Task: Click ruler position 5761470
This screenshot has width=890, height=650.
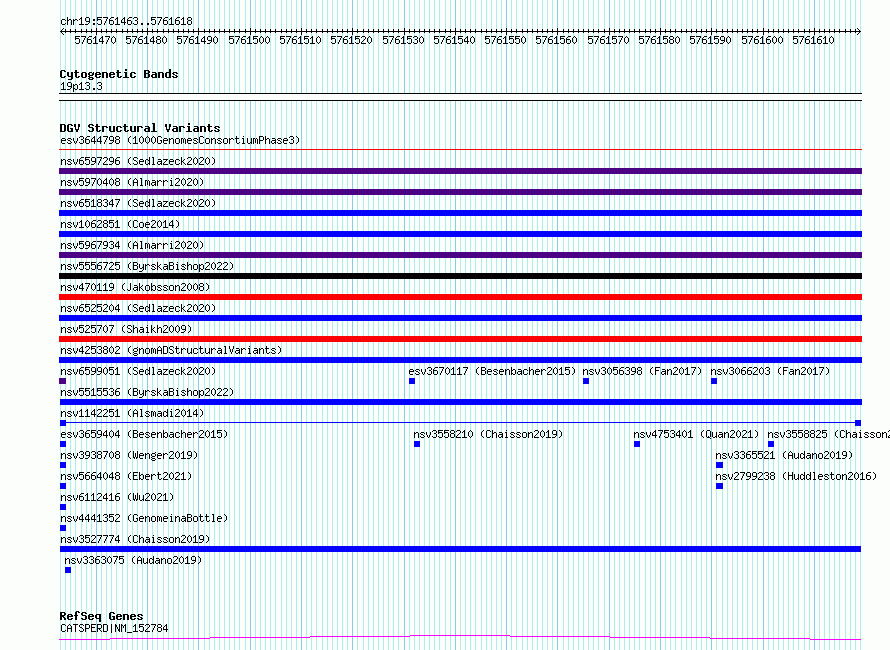Action: pyautogui.click(x=95, y=40)
